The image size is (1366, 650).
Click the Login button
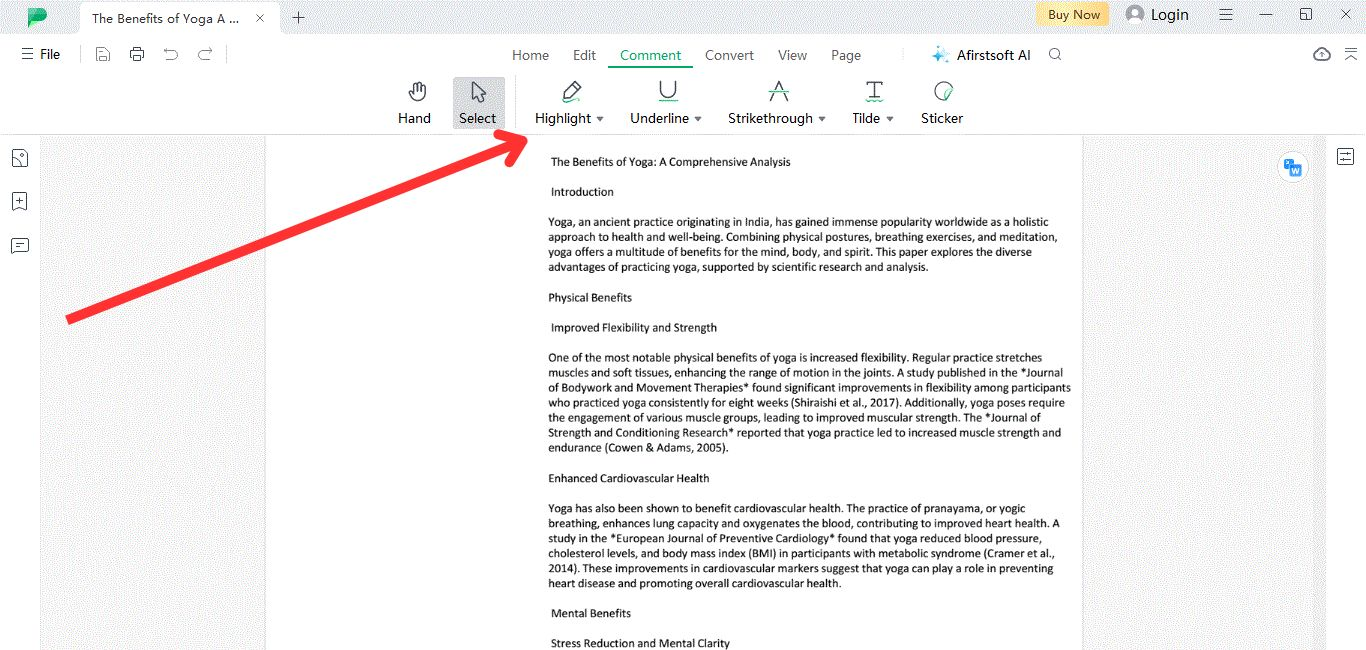(x=1157, y=15)
